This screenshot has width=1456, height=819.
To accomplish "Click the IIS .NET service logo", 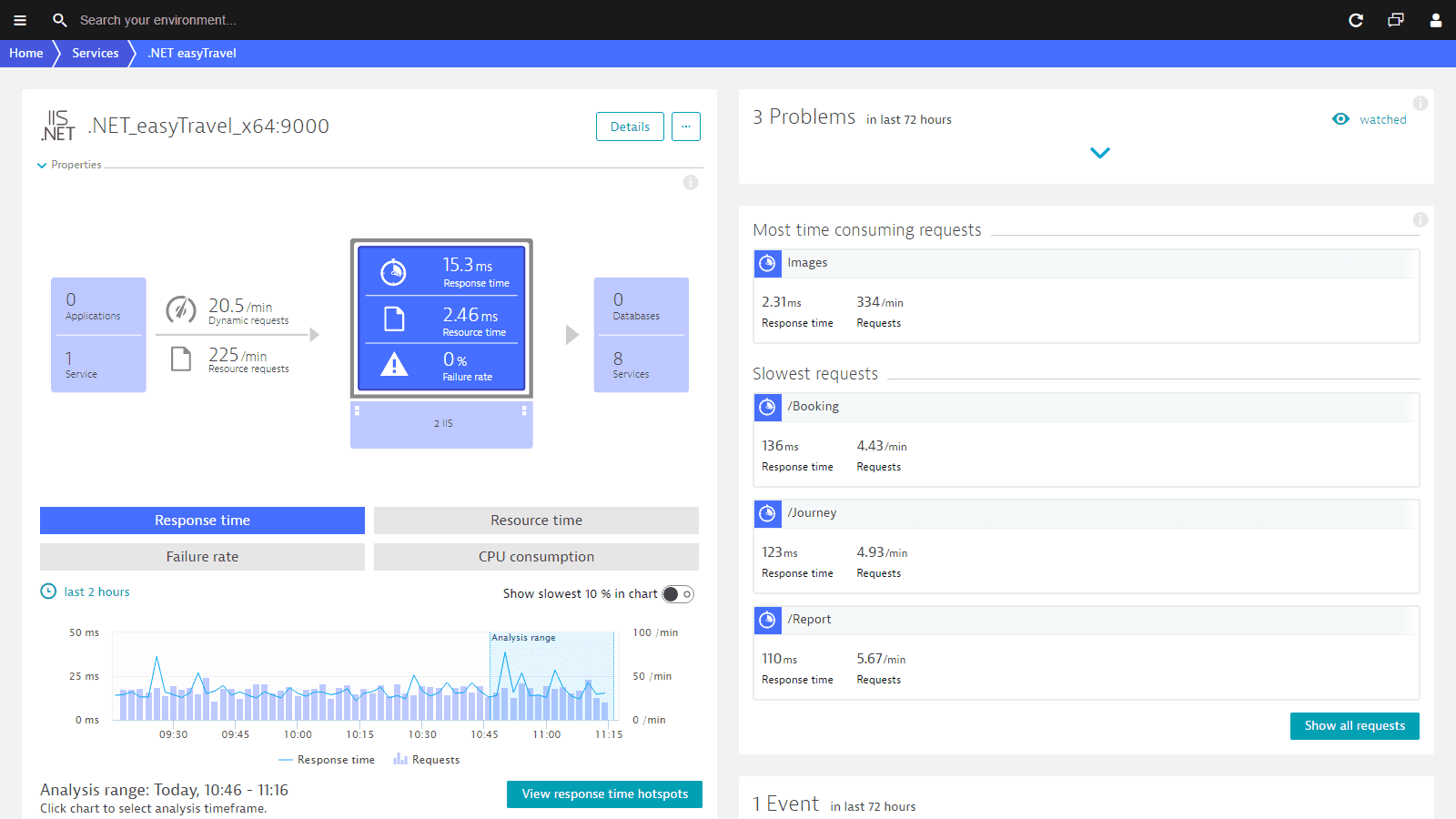I will click(x=58, y=126).
